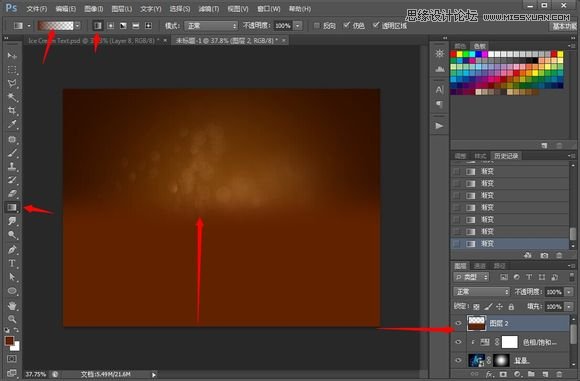Select the Crop tool
Viewport: 580px width, 381px height.
coord(12,111)
